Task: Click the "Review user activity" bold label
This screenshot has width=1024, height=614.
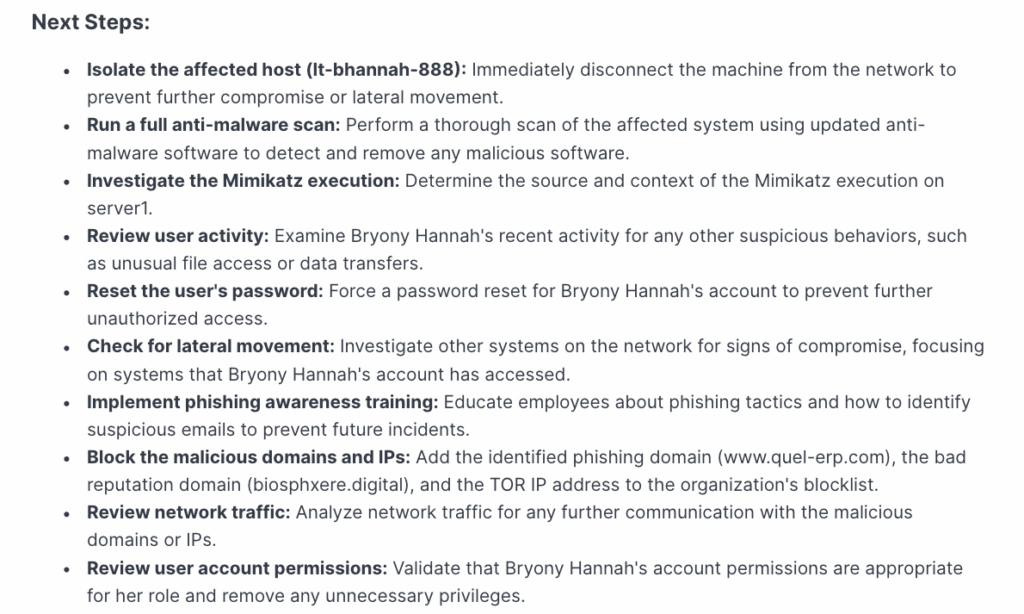Action: 177,236
